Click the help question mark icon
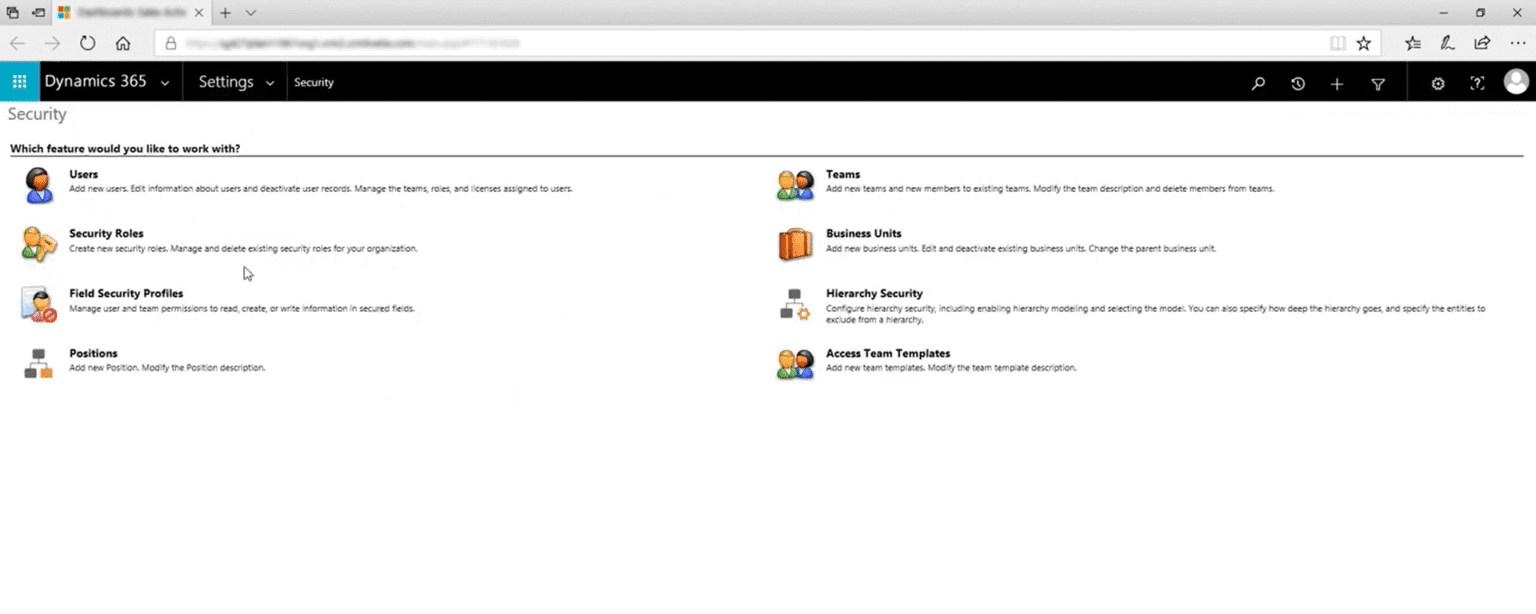The height and width of the screenshot is (614, 1536). (1477, 84)
